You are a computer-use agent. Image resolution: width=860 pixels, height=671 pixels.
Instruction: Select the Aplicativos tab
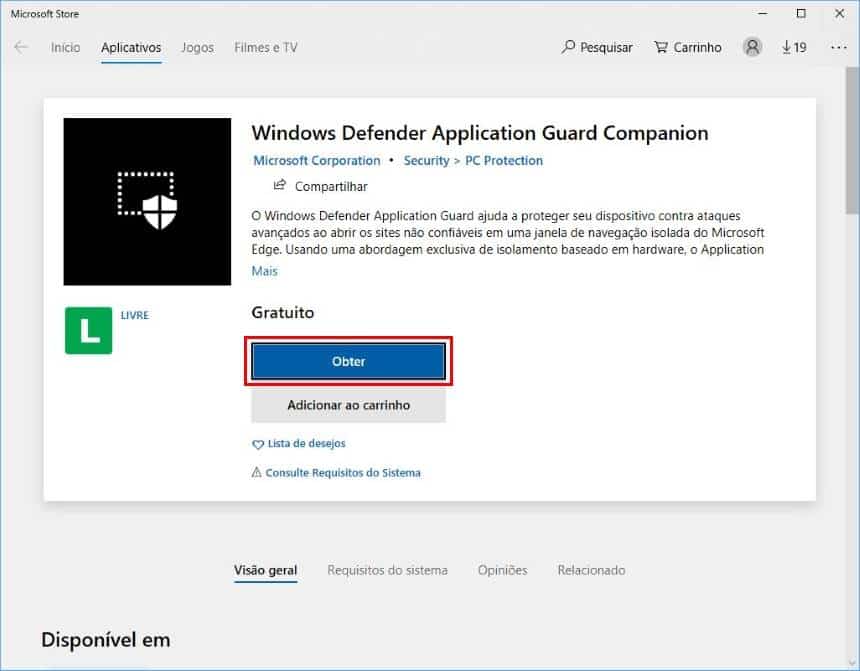[x=131, y=48]
